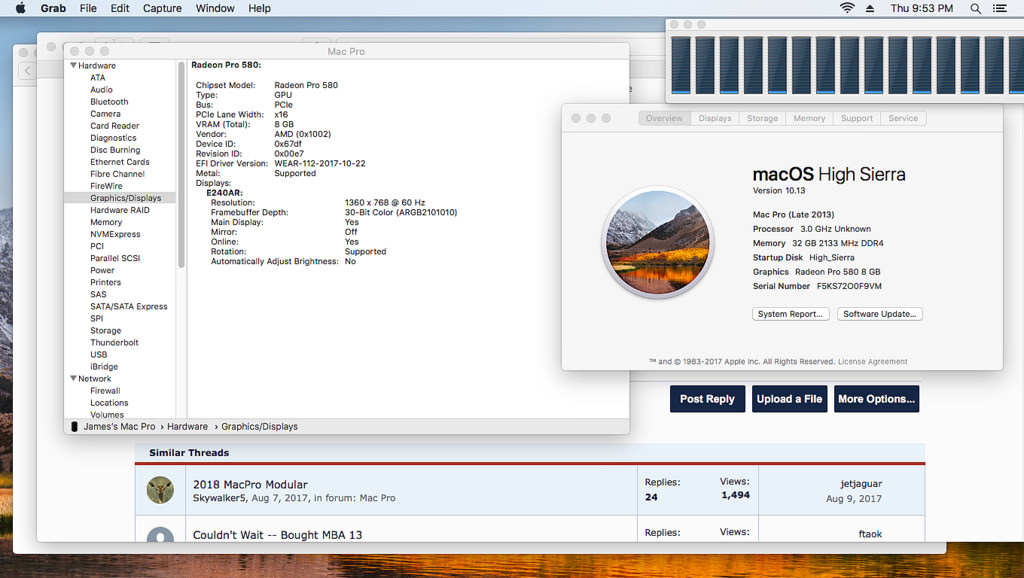1024x578 pixels.
Task: Select Locations under Network
Action: [x=109, y=403]
